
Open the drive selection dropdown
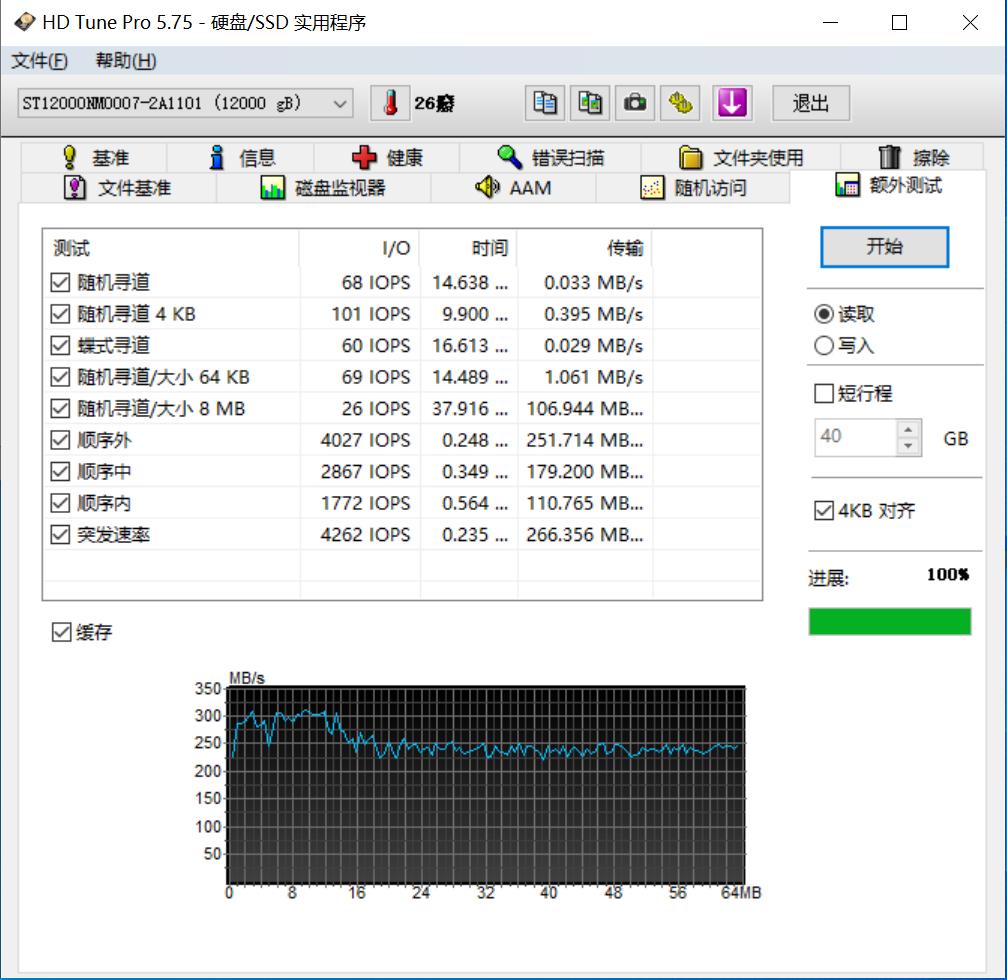click(x=342, y=102)
